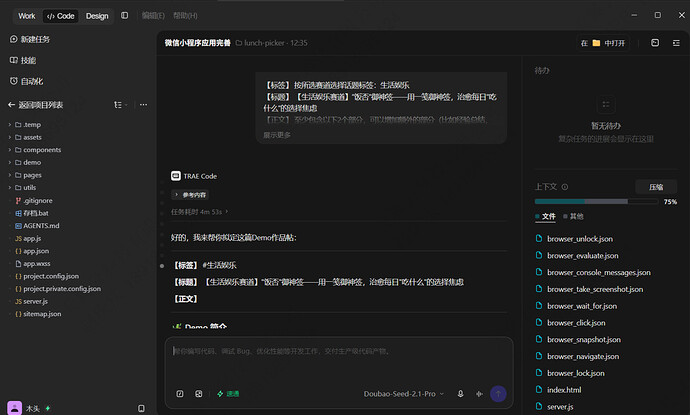Click the 在 中打开 open-in button
This screenshot has height=415, width=690.
coord(602,43)
